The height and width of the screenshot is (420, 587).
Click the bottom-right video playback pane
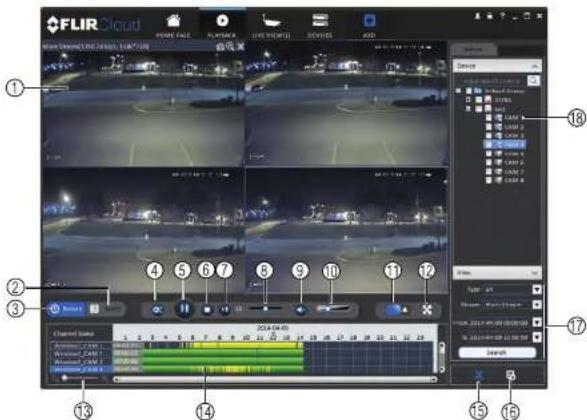[346, 229]
